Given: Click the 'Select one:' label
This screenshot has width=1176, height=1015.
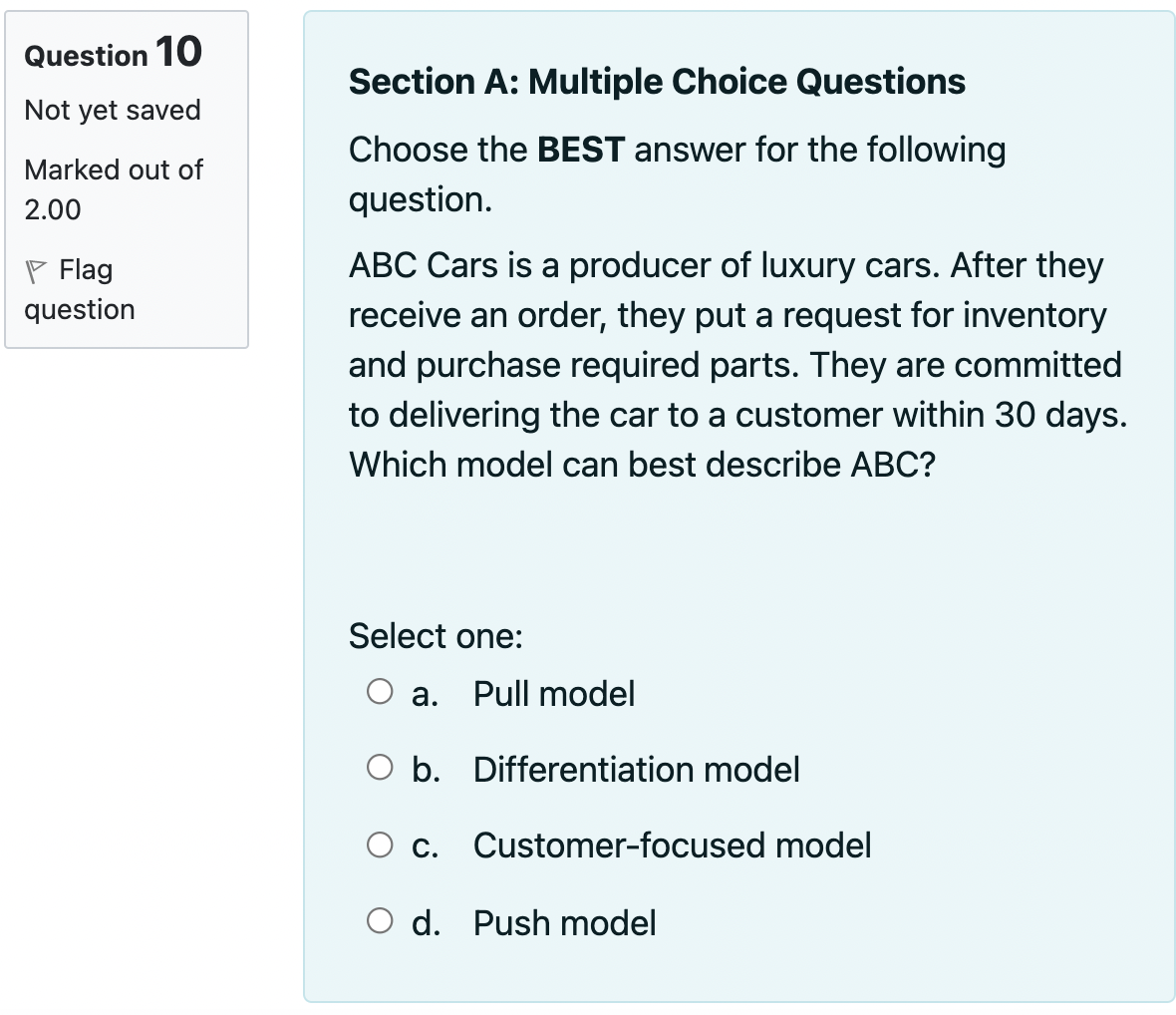Looking at the screenshot, I should tap(437, 635).
